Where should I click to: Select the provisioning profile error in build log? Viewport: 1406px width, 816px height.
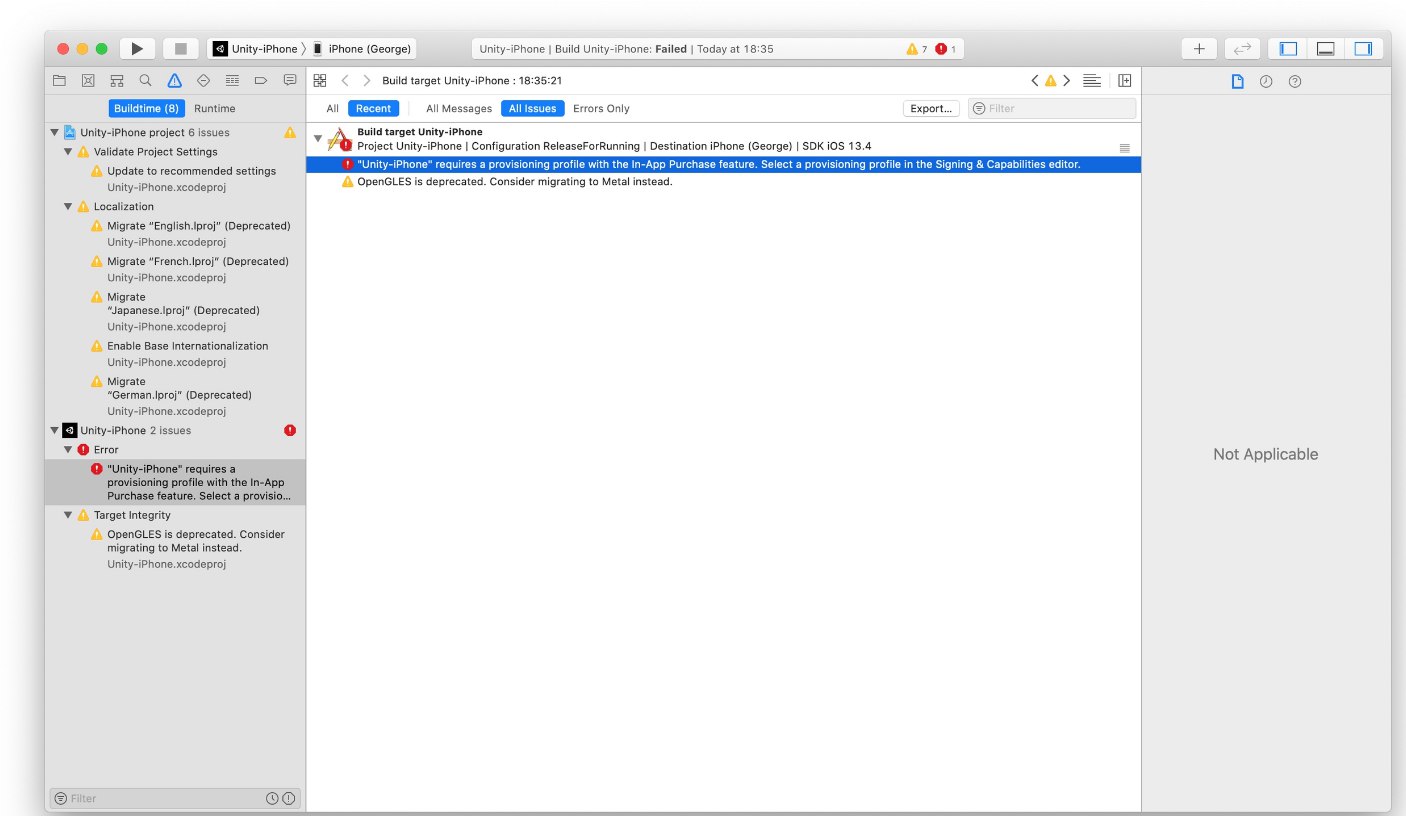tap(723, 164)
